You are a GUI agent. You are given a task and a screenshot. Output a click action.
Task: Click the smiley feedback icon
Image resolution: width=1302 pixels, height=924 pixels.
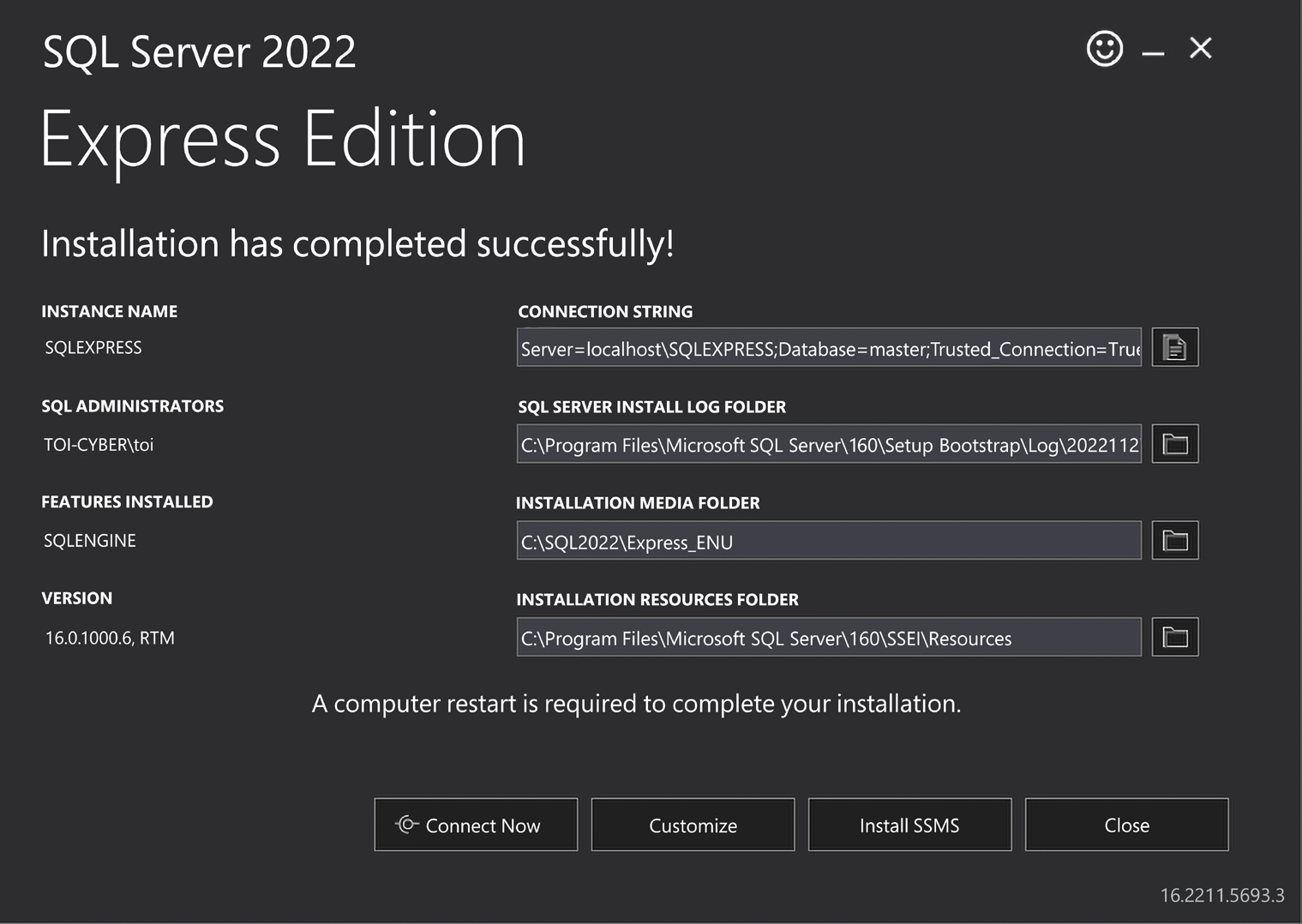click(1104, 48)
